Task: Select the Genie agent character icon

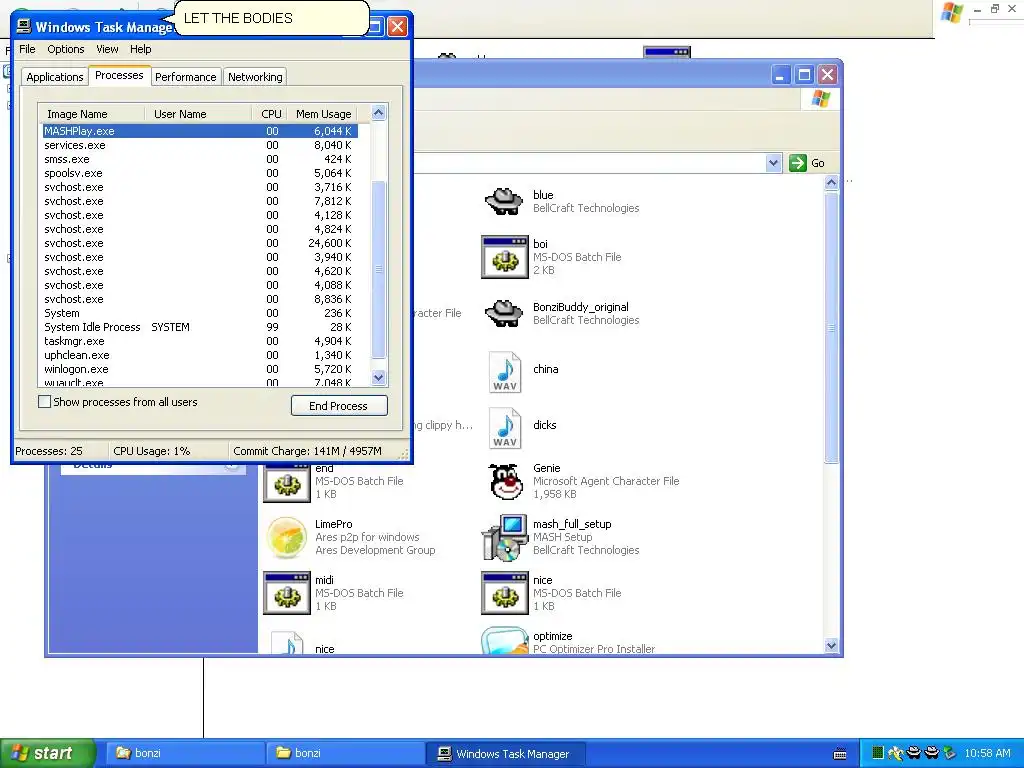Action: pyautogui.click(x=506, y=481)
